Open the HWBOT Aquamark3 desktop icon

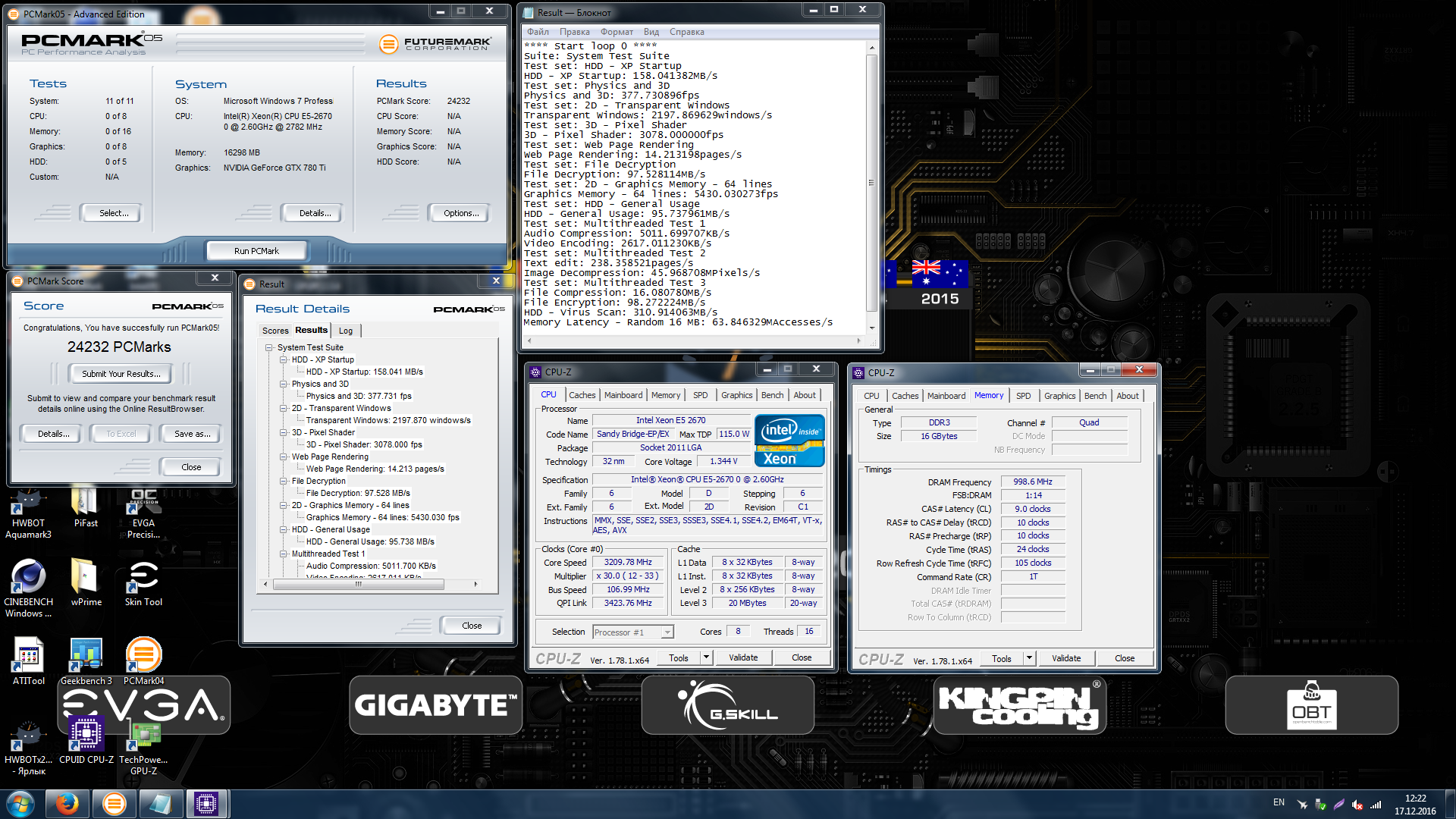pos(28,513)
